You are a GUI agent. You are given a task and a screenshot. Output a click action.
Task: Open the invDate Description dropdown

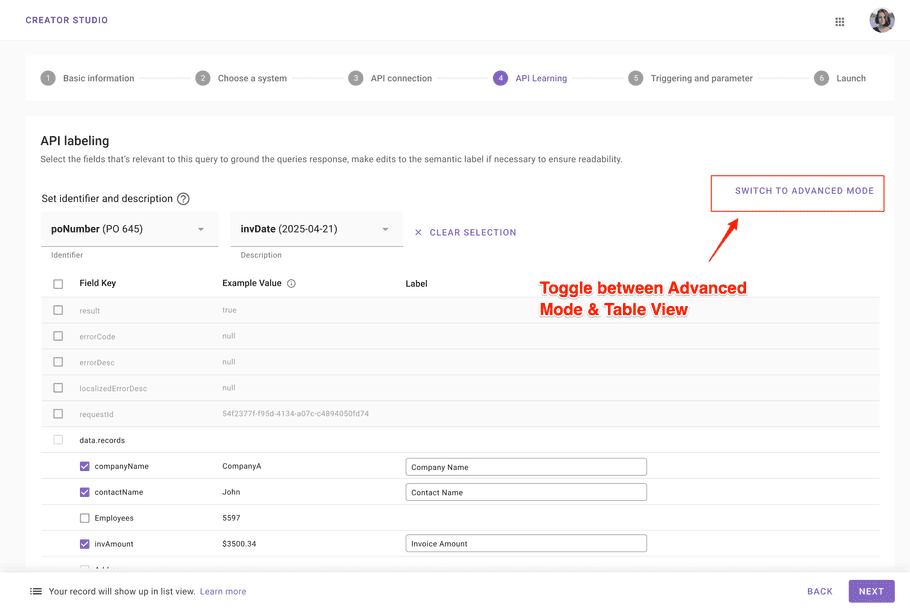pos(317,229)
